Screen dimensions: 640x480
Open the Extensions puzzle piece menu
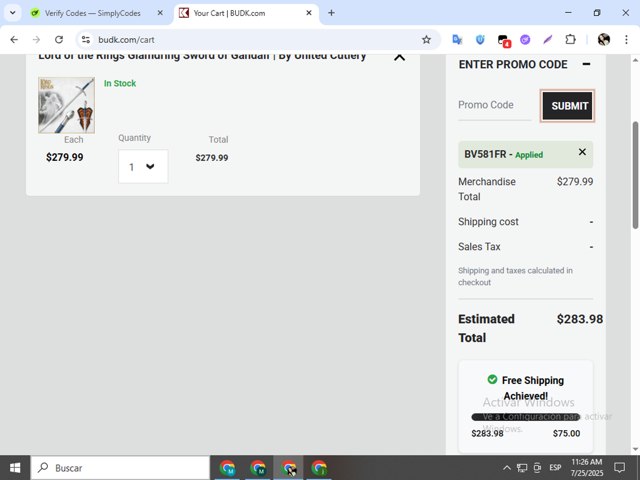pos(570,40)
